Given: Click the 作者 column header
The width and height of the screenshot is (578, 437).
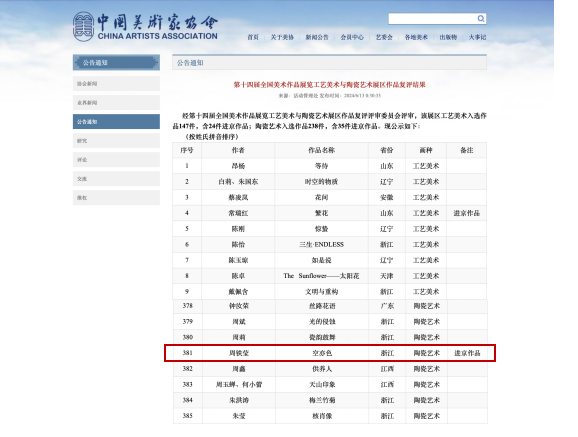Looking at the screenshot, I should (238, 150).
